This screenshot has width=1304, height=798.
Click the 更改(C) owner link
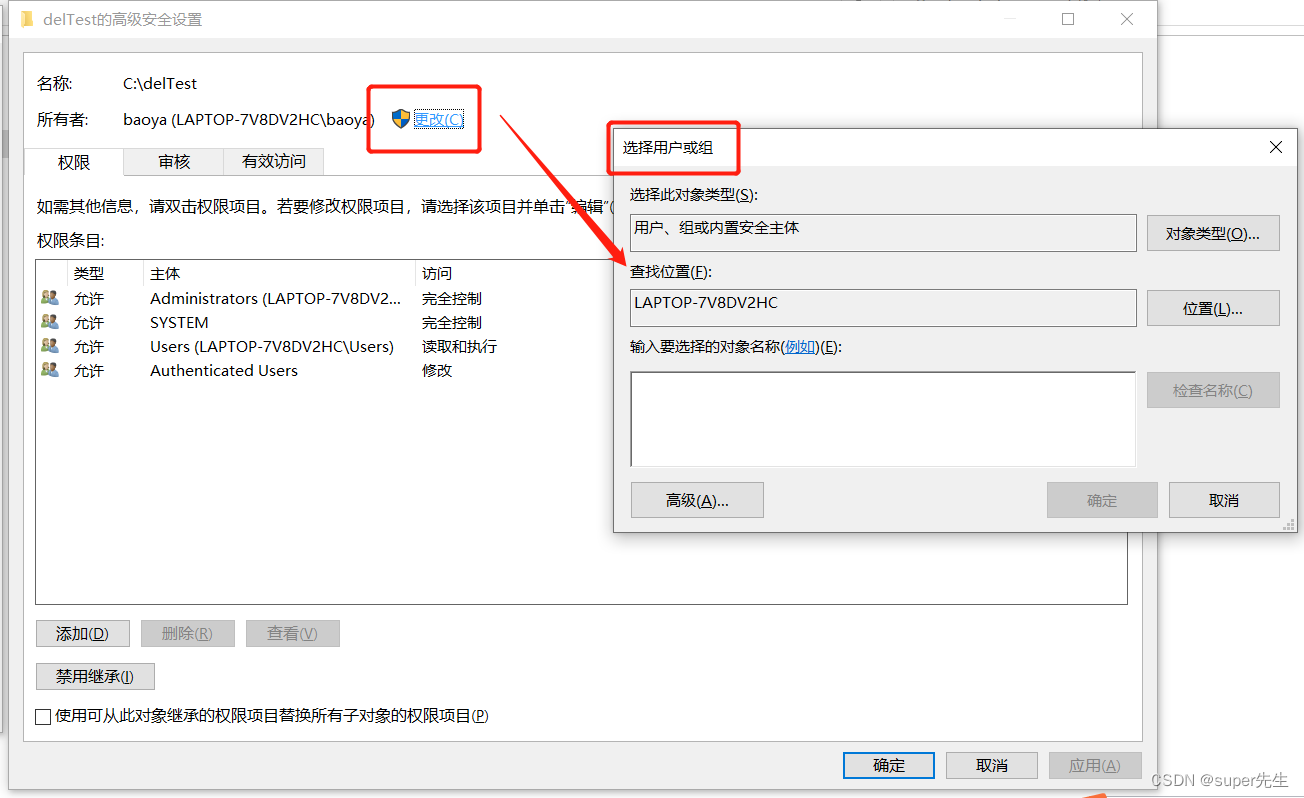tap(439, 119)
